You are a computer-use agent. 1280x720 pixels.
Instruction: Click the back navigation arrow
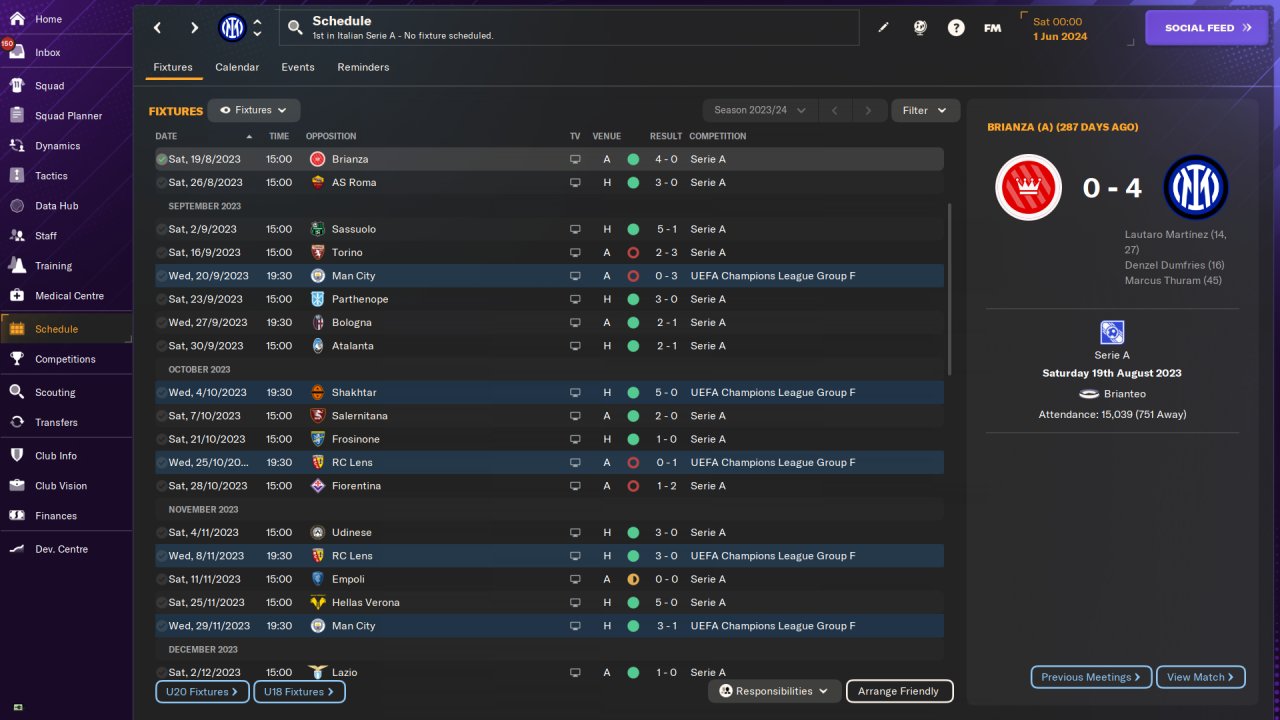click(x=157, y=28)
